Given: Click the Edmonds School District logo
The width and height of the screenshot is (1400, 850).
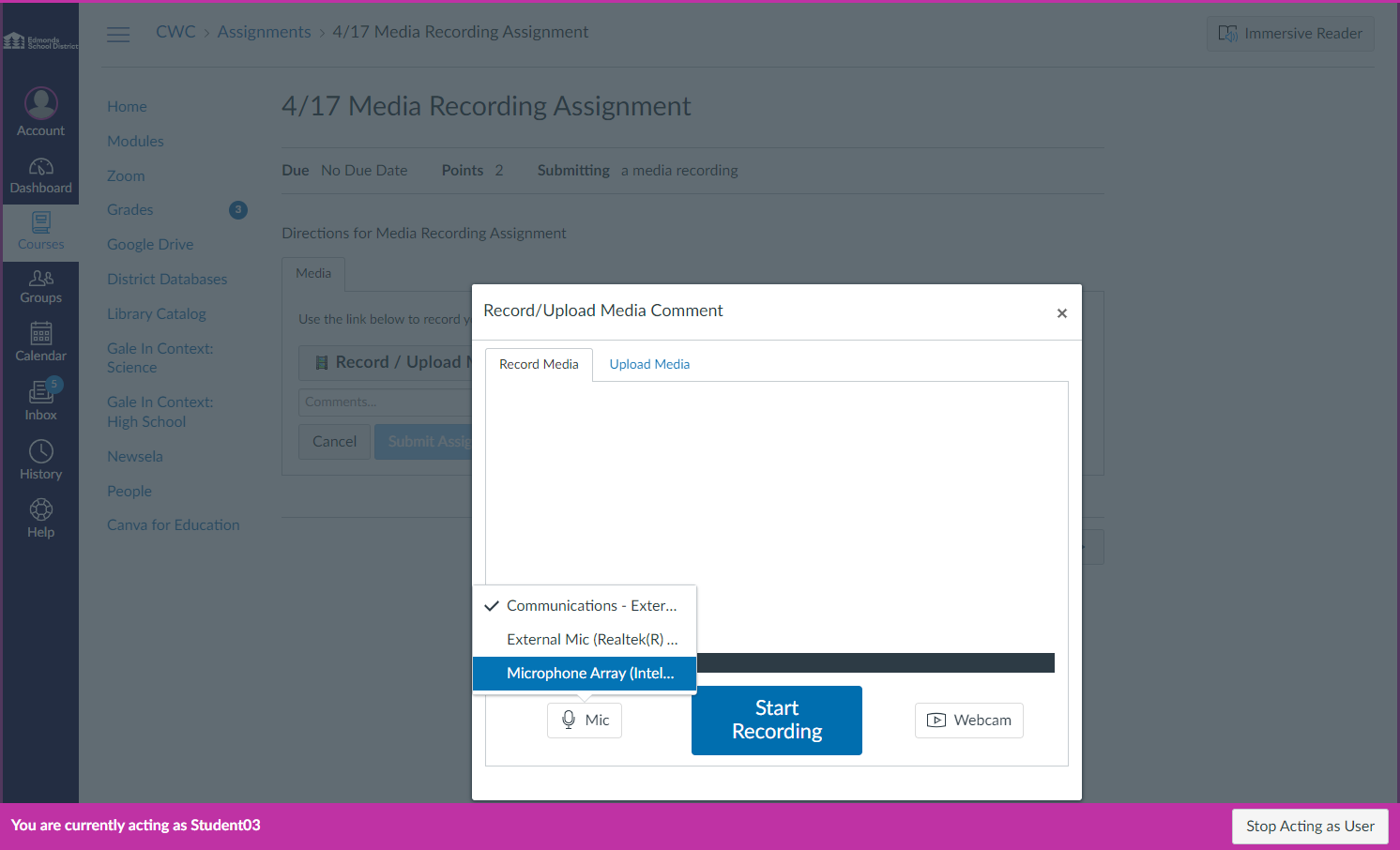Looking at the screenshot, I should click(x=40, y=41).
